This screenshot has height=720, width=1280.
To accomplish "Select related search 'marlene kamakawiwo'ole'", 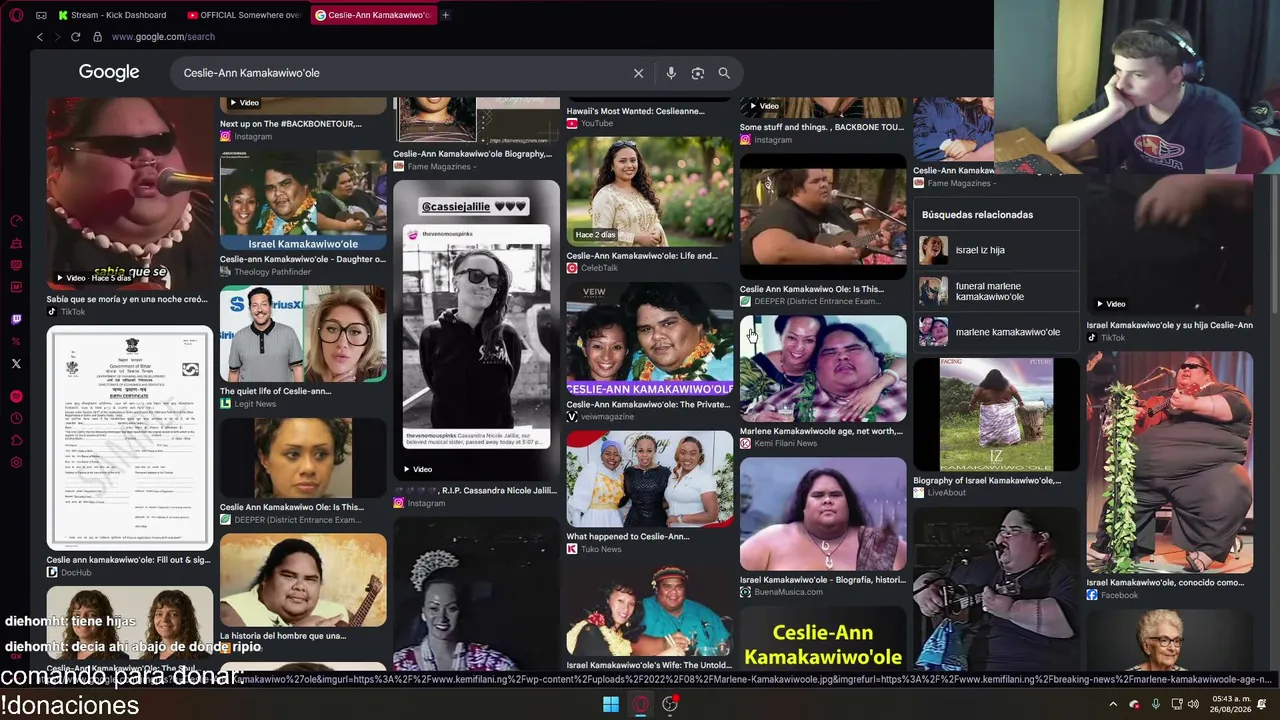I will point(997,332).
